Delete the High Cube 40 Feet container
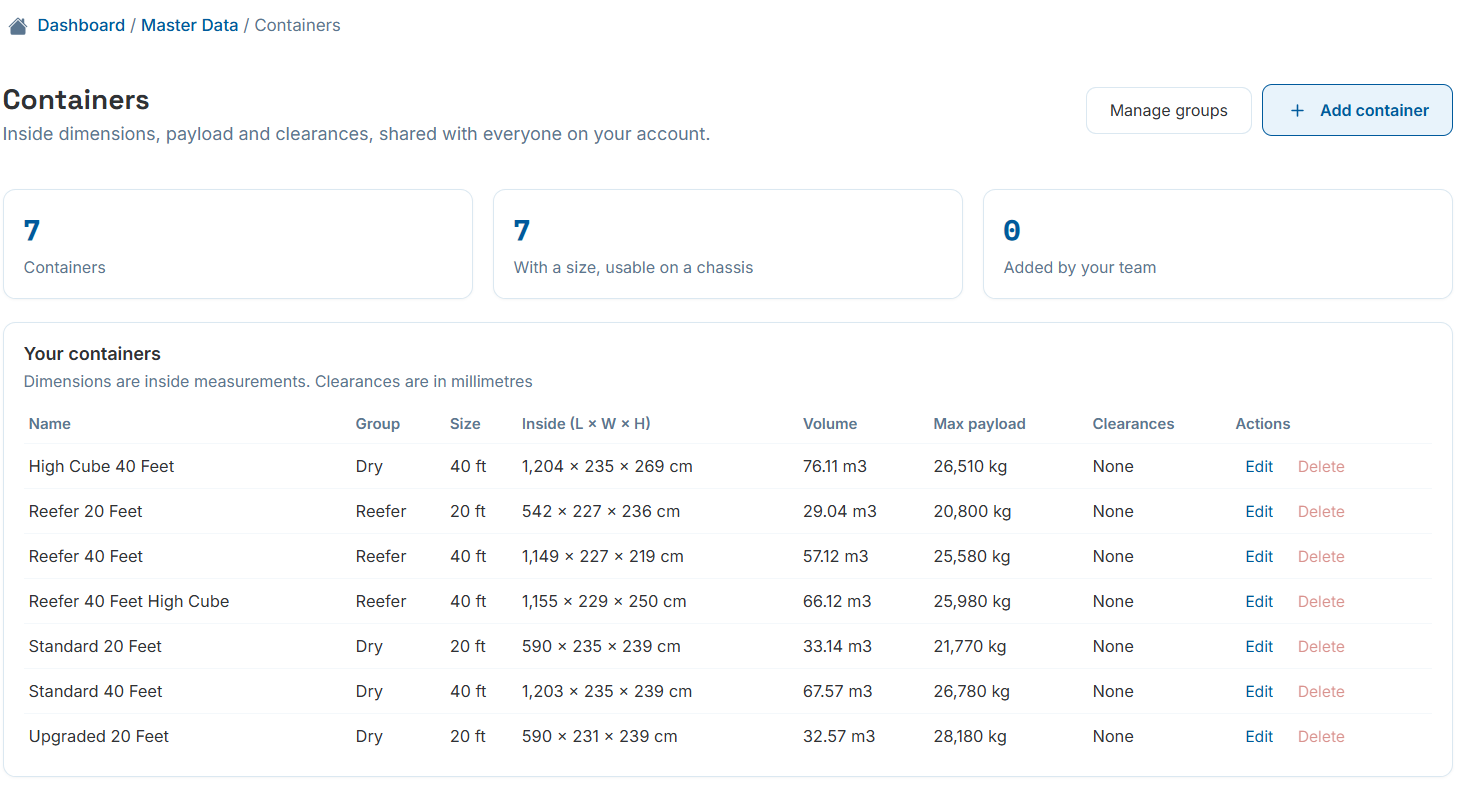 click(x=1320, y=466)
